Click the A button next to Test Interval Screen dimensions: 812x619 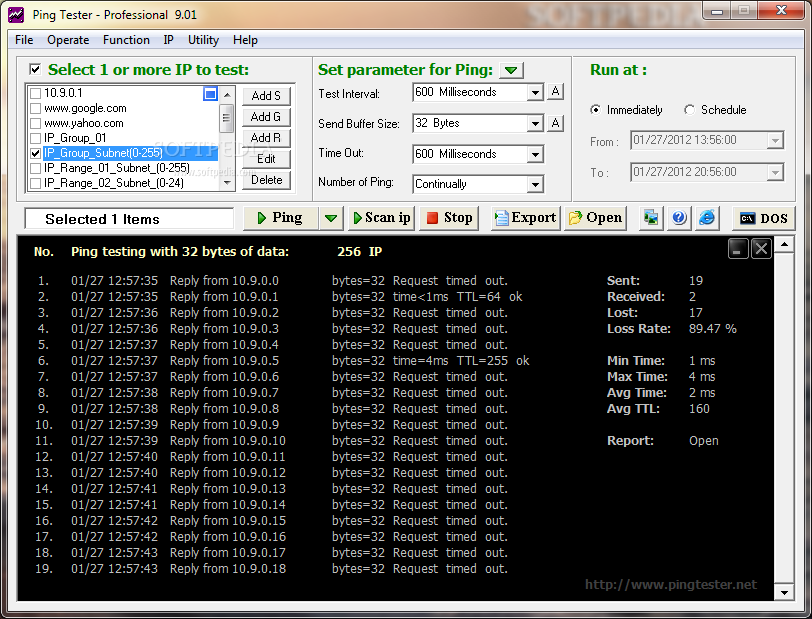click(x=555, y=92)
